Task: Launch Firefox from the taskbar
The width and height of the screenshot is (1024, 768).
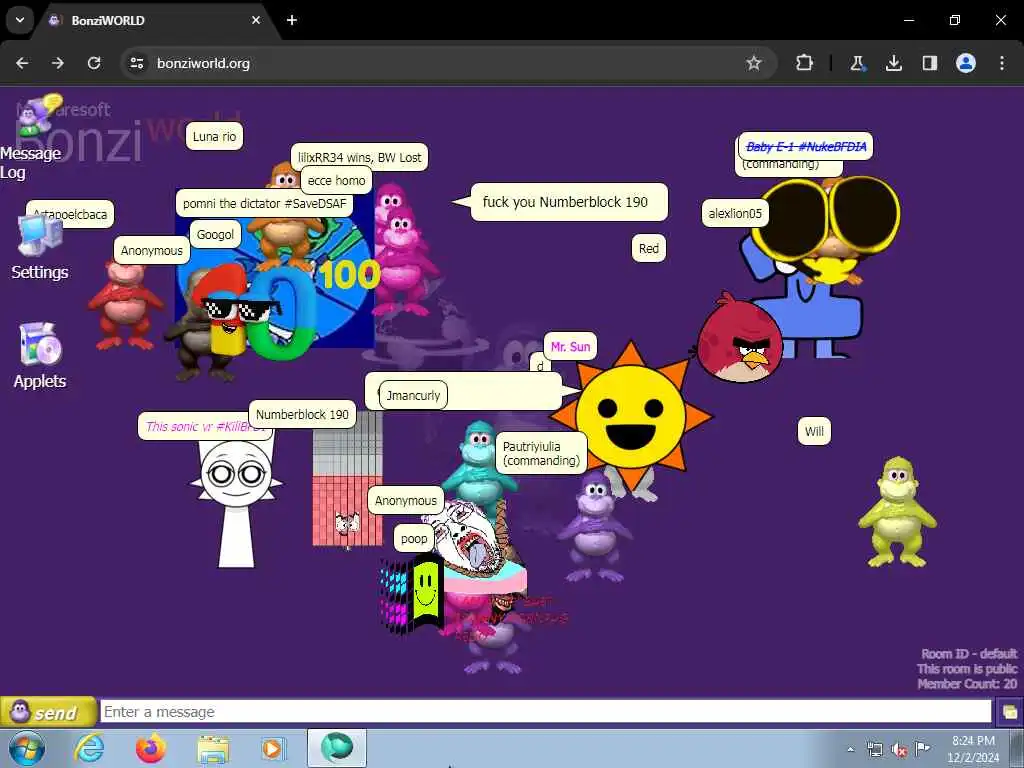Action: click(151, 748)
